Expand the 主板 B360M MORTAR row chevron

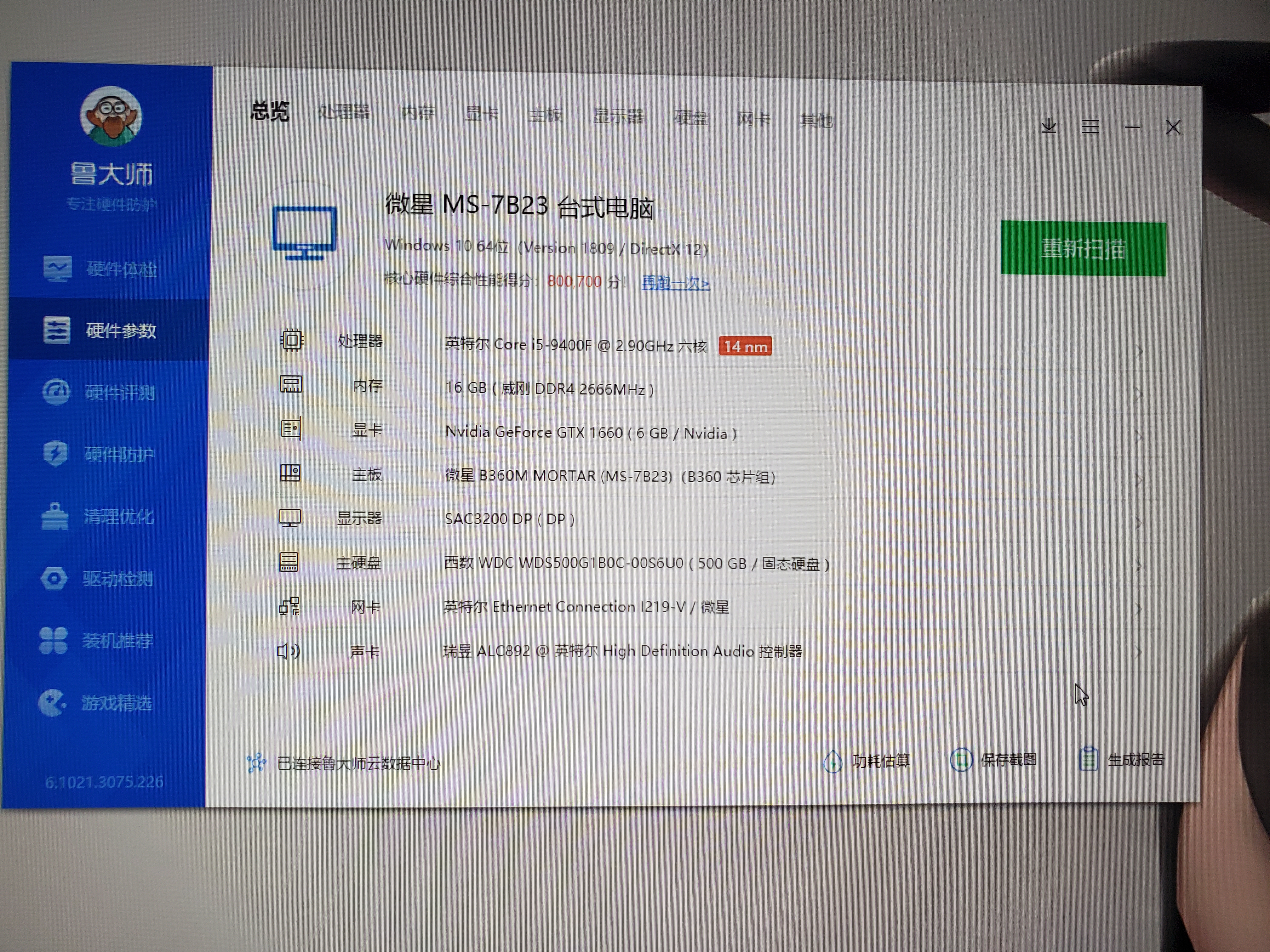1139,480
